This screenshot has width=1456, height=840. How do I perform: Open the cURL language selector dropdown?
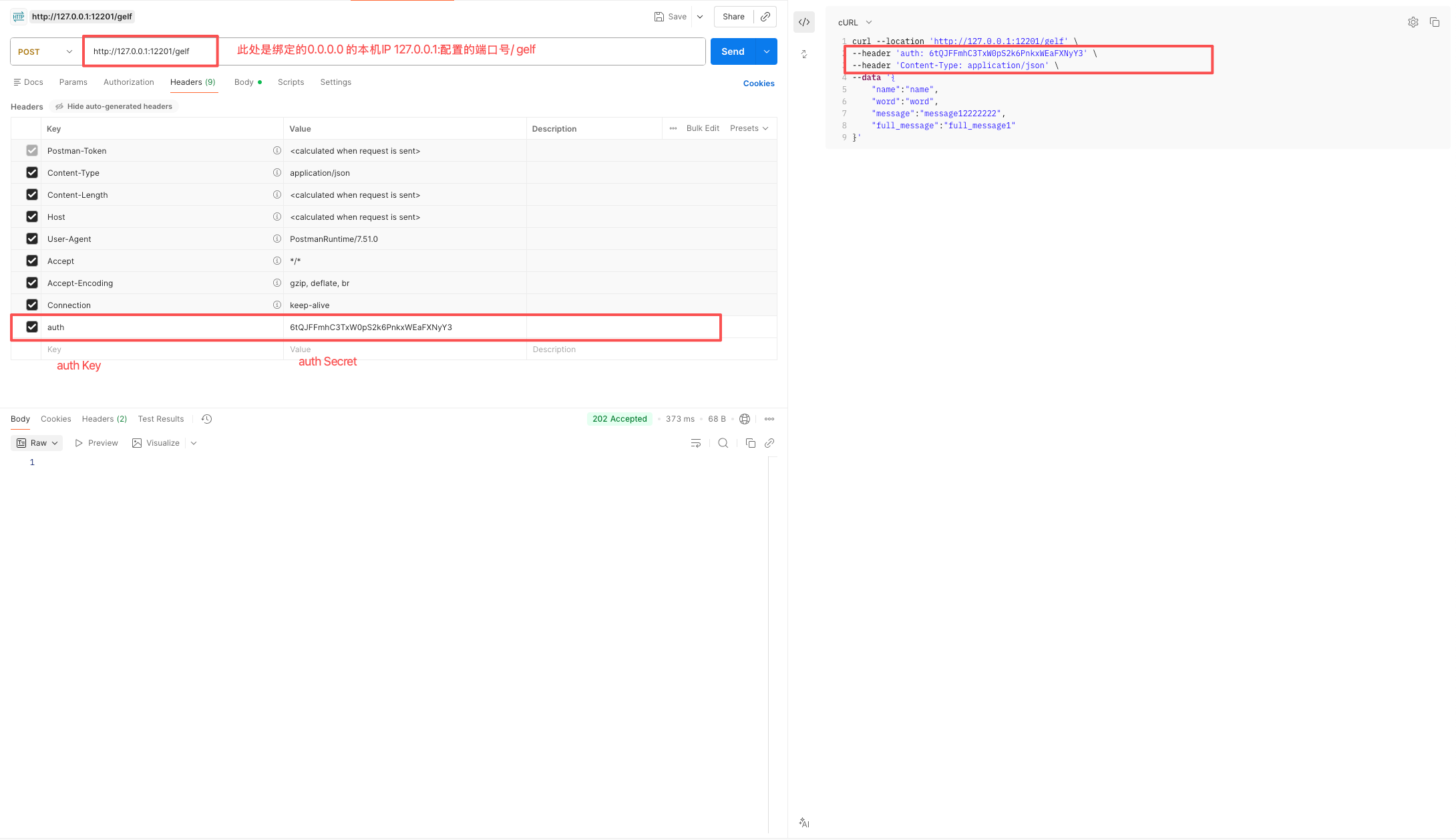point(855,23)
